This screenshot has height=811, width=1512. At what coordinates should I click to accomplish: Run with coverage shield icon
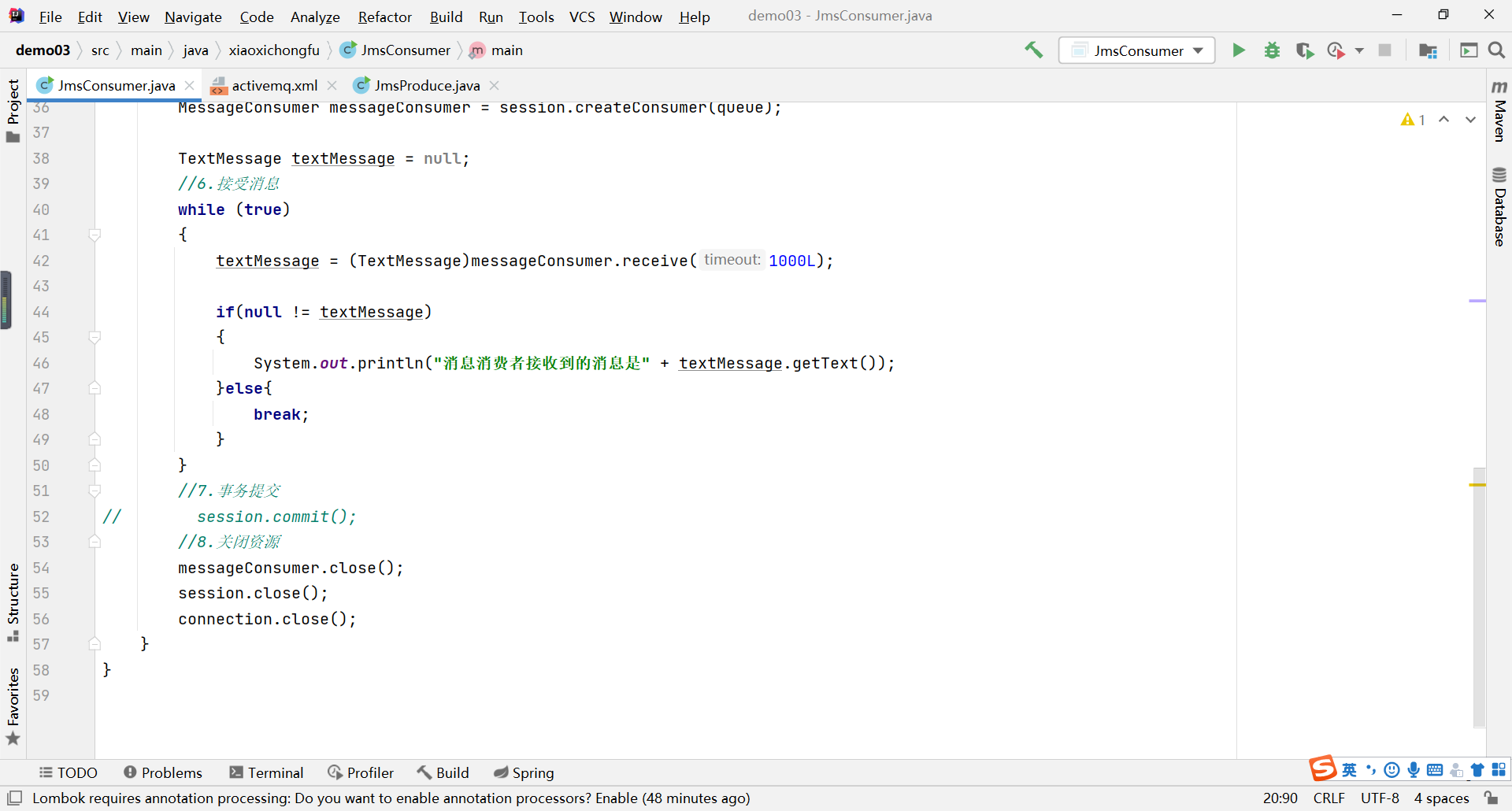click(1305, 50)
